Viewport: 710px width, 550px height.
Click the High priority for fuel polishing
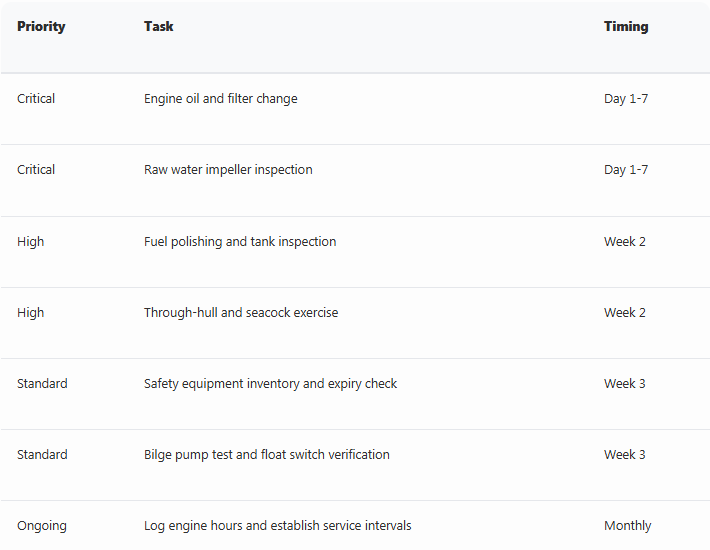pos(30,241)
